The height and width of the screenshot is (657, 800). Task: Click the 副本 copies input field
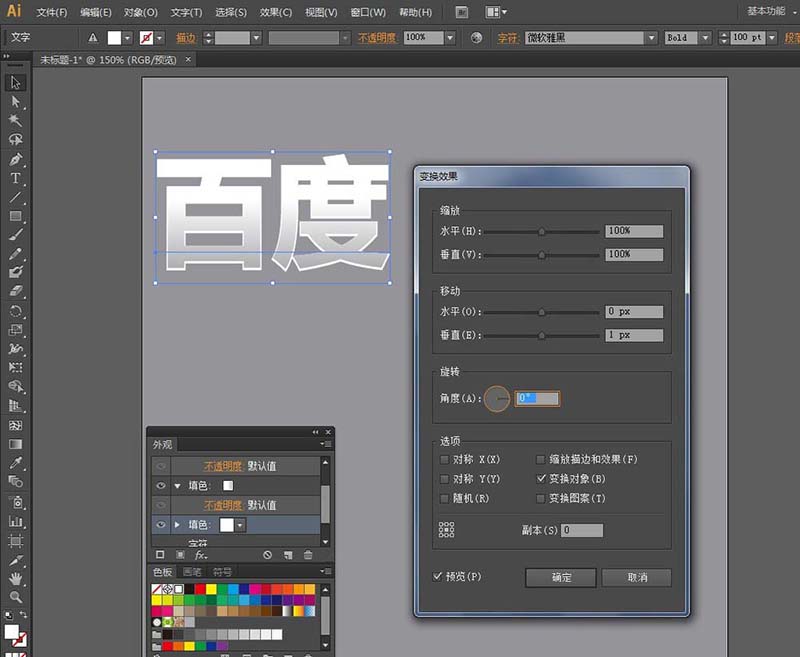(x=582, y=530)
